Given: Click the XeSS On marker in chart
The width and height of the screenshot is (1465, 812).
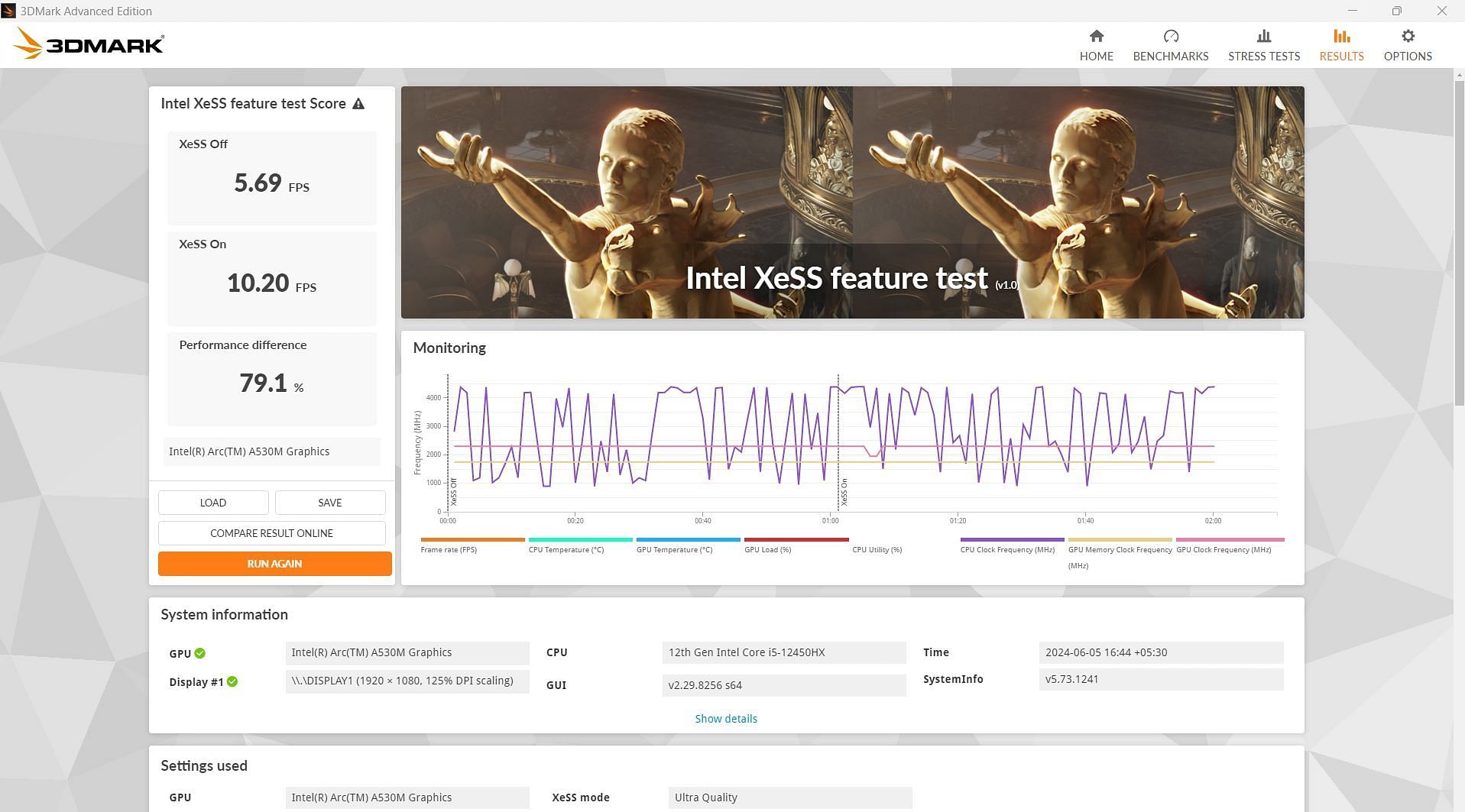Looking at the screenshot, I should click(x=844, y=493).
